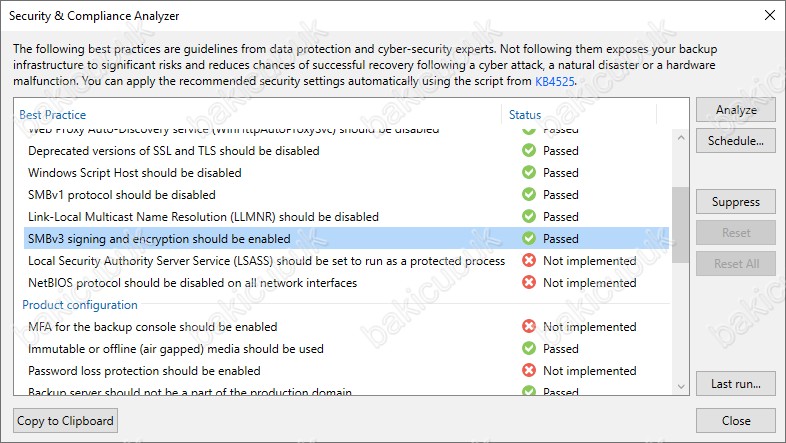The image size is (786, 443).
Task: Click green Passed icon for deprecated SSL/TLS row
Action: click(x=529, y=150)
